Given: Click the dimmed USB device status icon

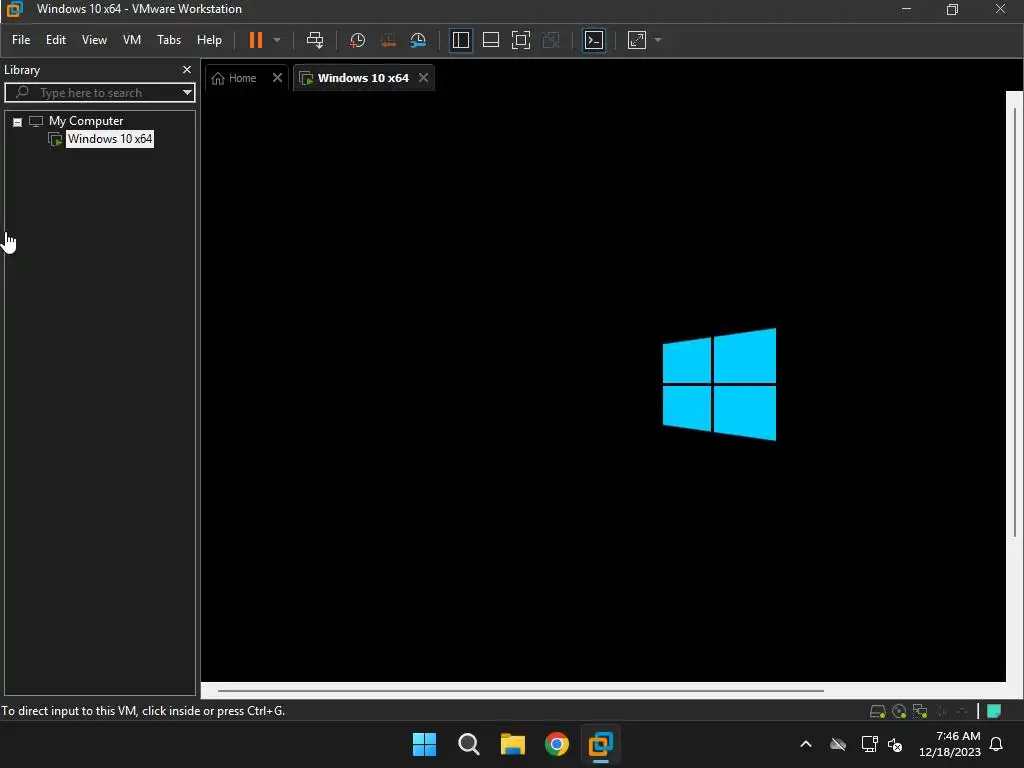Looking at the screenshot, I should (942, 711).
